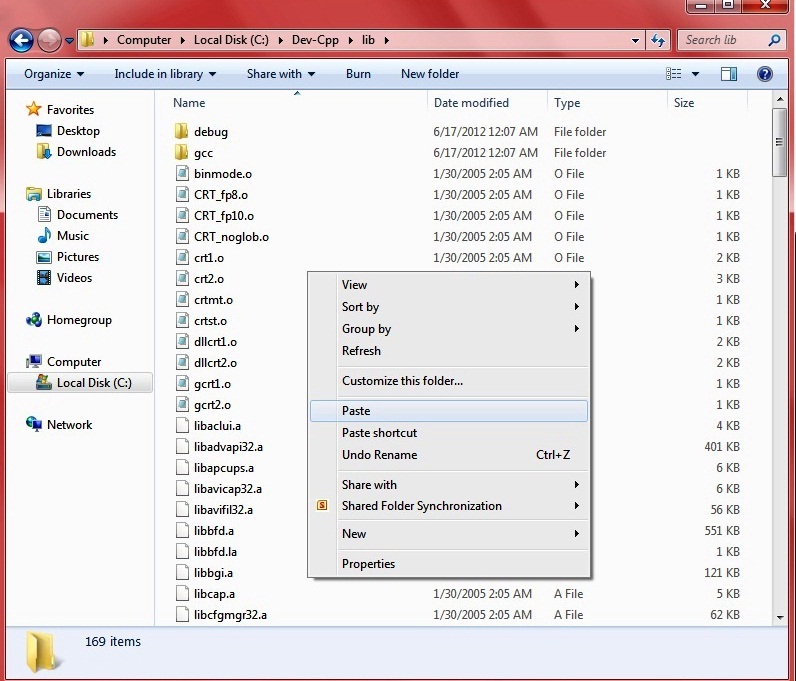The height and width of the screenshot is (681, 796).
Task: Toggle the preview pane icon
Action: pos(729,74)
